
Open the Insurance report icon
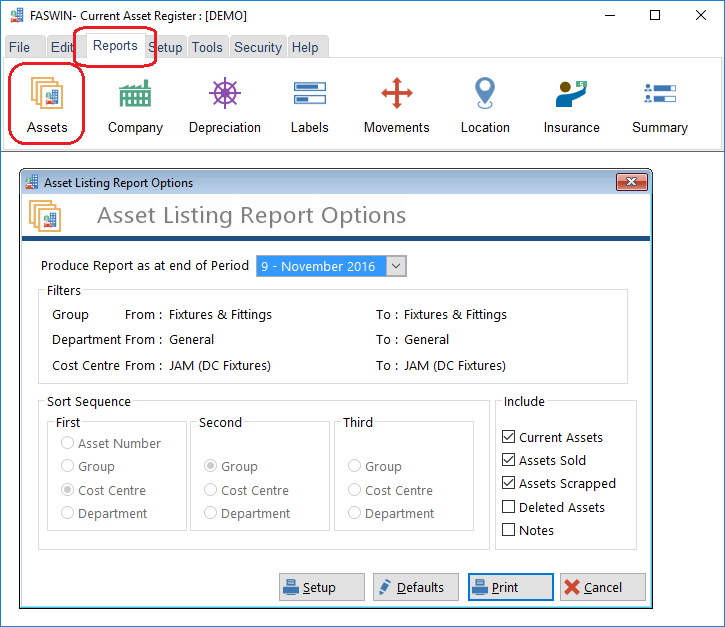pos(571,106)
